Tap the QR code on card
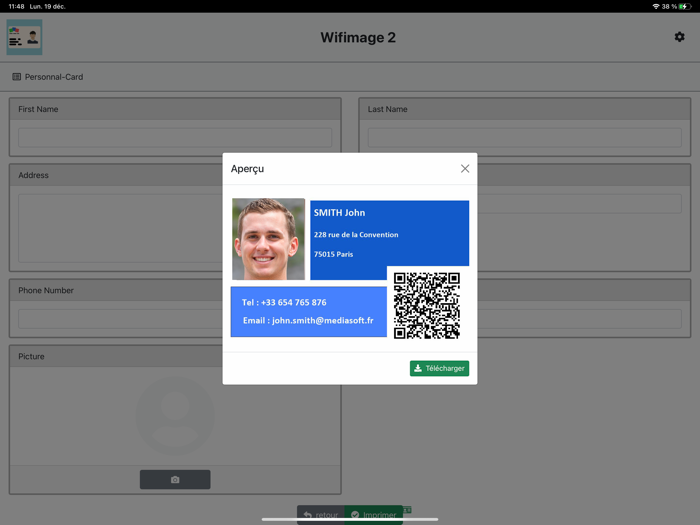Screen dimensions: 700x525 (427, 306)
